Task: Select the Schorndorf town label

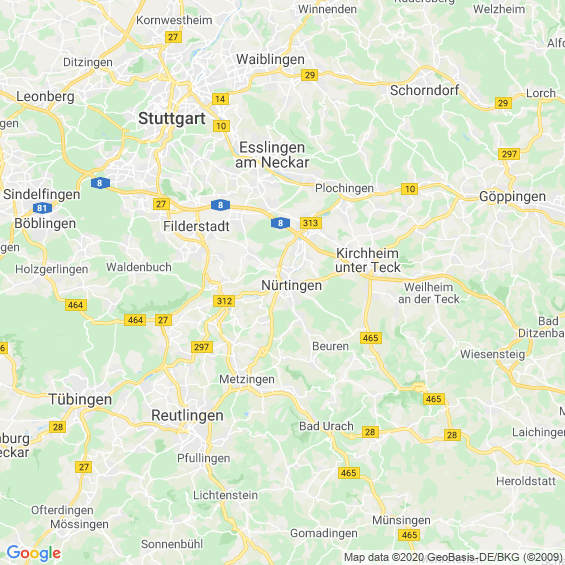Action: pos(424,90)
